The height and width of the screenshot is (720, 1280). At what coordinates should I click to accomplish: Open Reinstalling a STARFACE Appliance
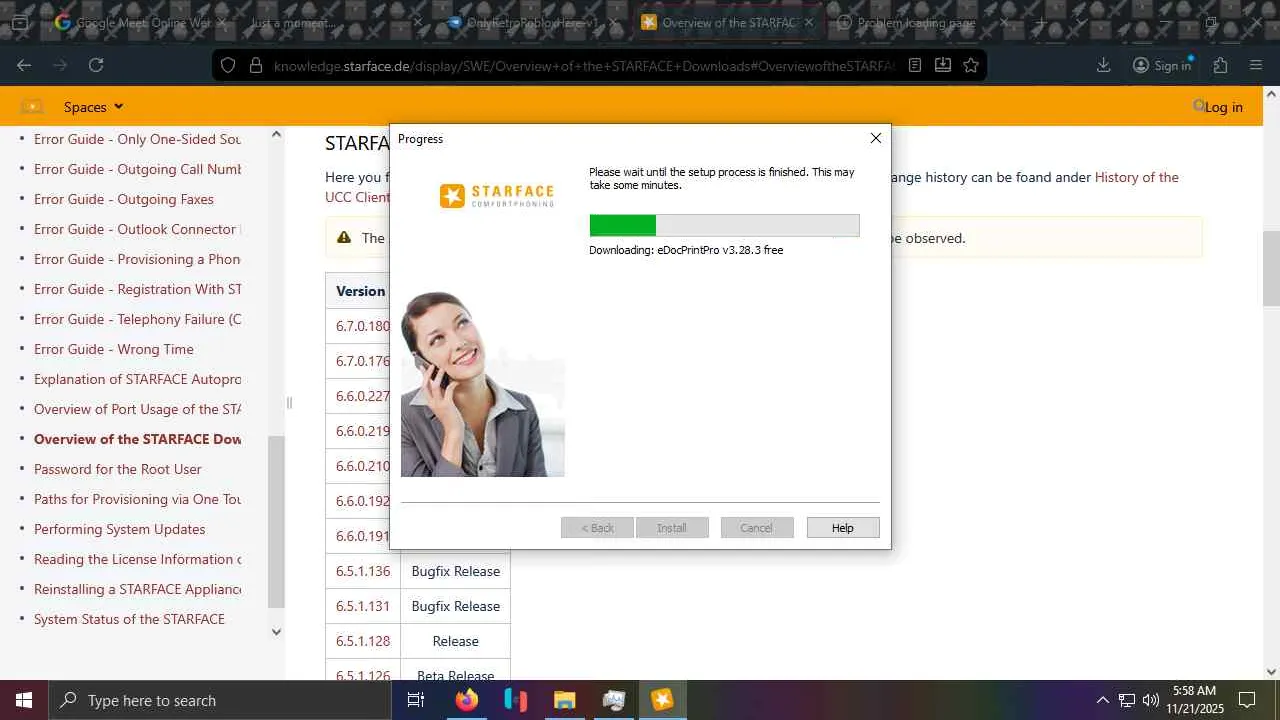(x=137, y=589)
